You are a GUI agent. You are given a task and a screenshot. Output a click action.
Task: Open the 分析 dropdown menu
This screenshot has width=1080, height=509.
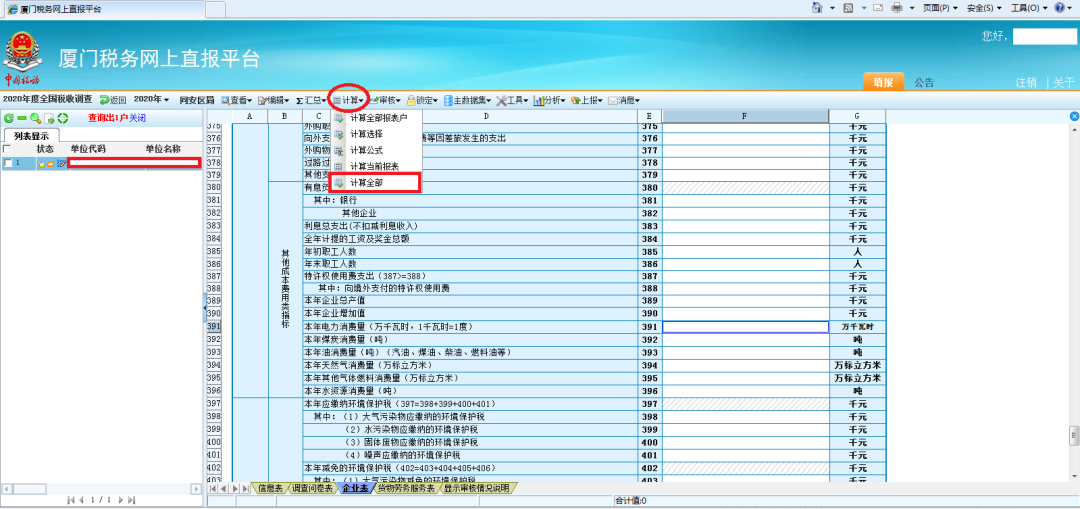tap(550, 100)
